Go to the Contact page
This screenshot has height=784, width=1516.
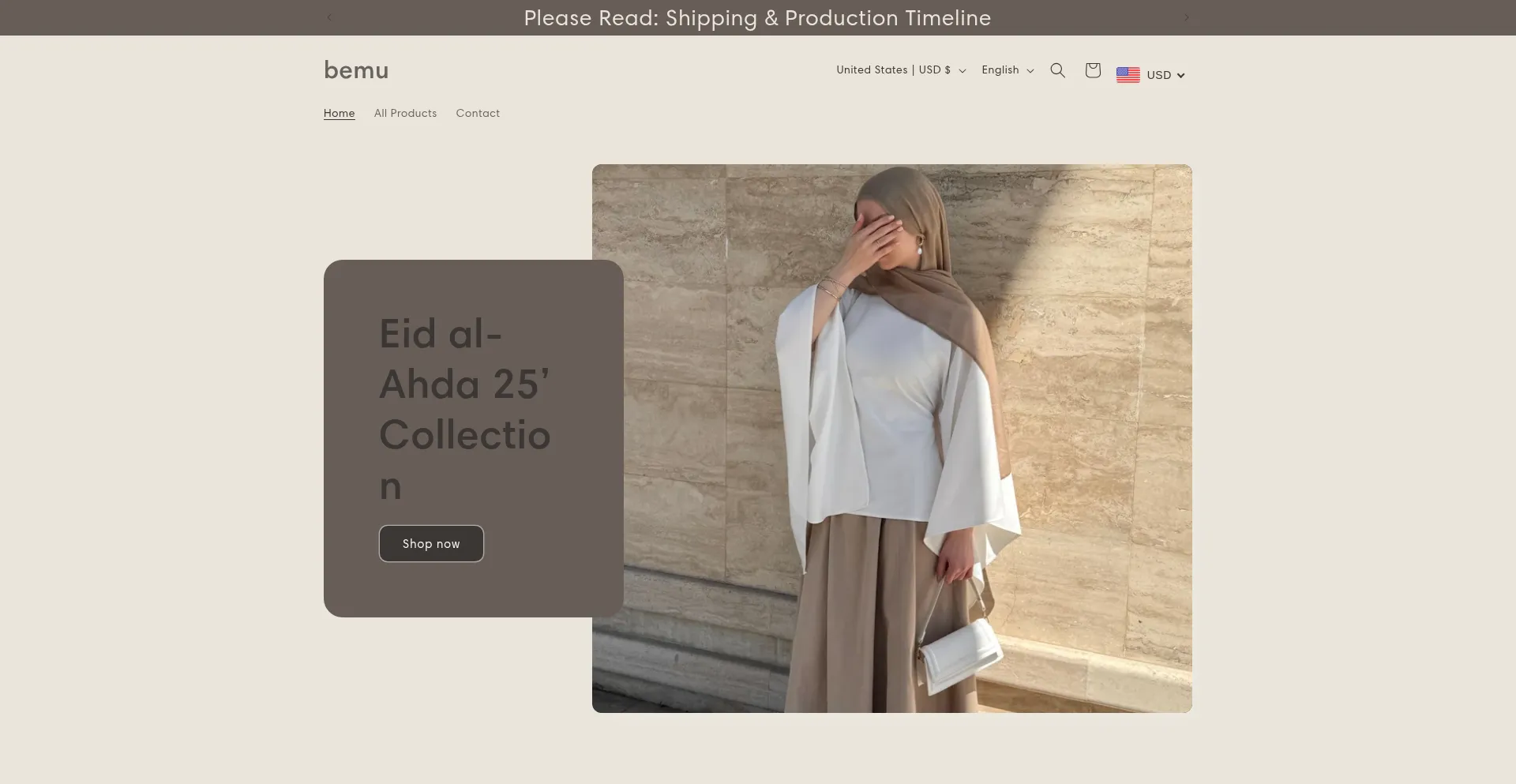tap(478, 113)
